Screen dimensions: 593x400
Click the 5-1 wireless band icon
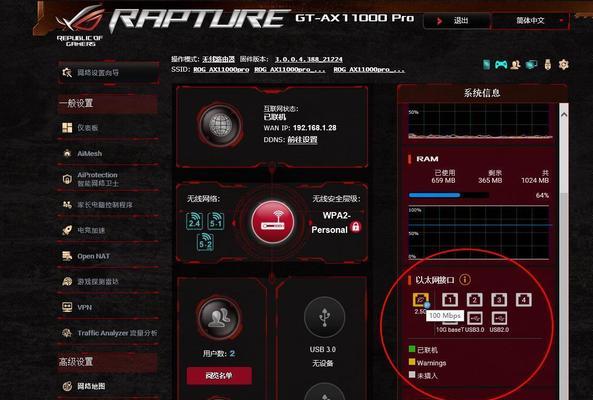pos(216,221)
